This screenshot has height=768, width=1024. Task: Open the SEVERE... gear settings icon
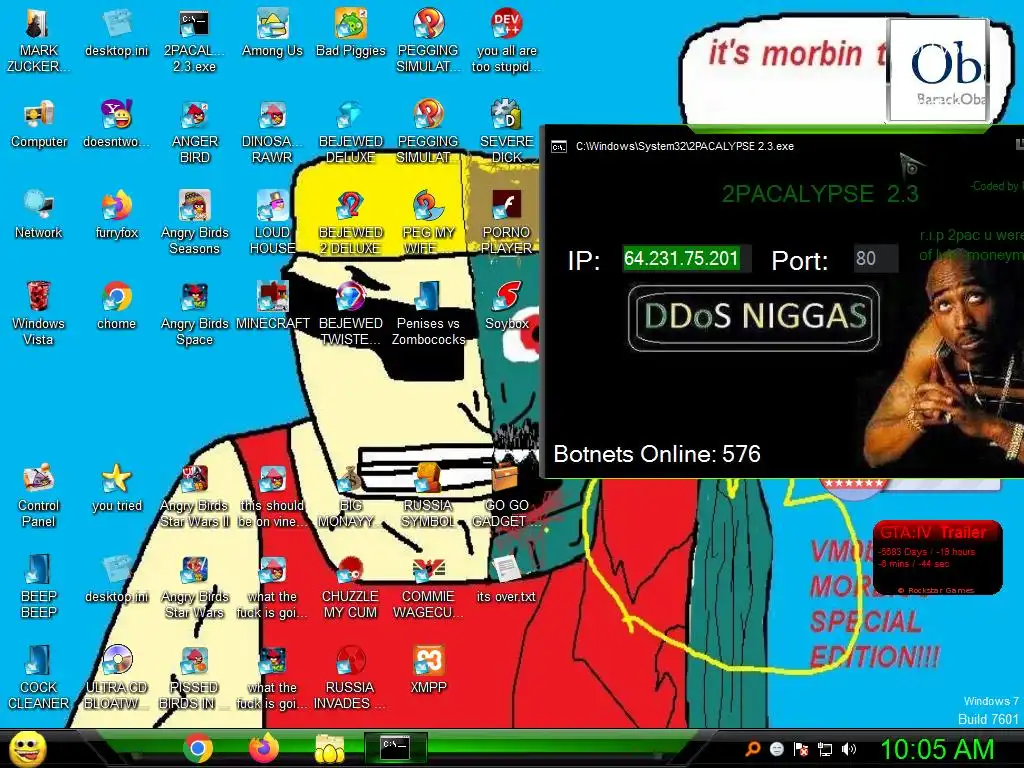506,131
